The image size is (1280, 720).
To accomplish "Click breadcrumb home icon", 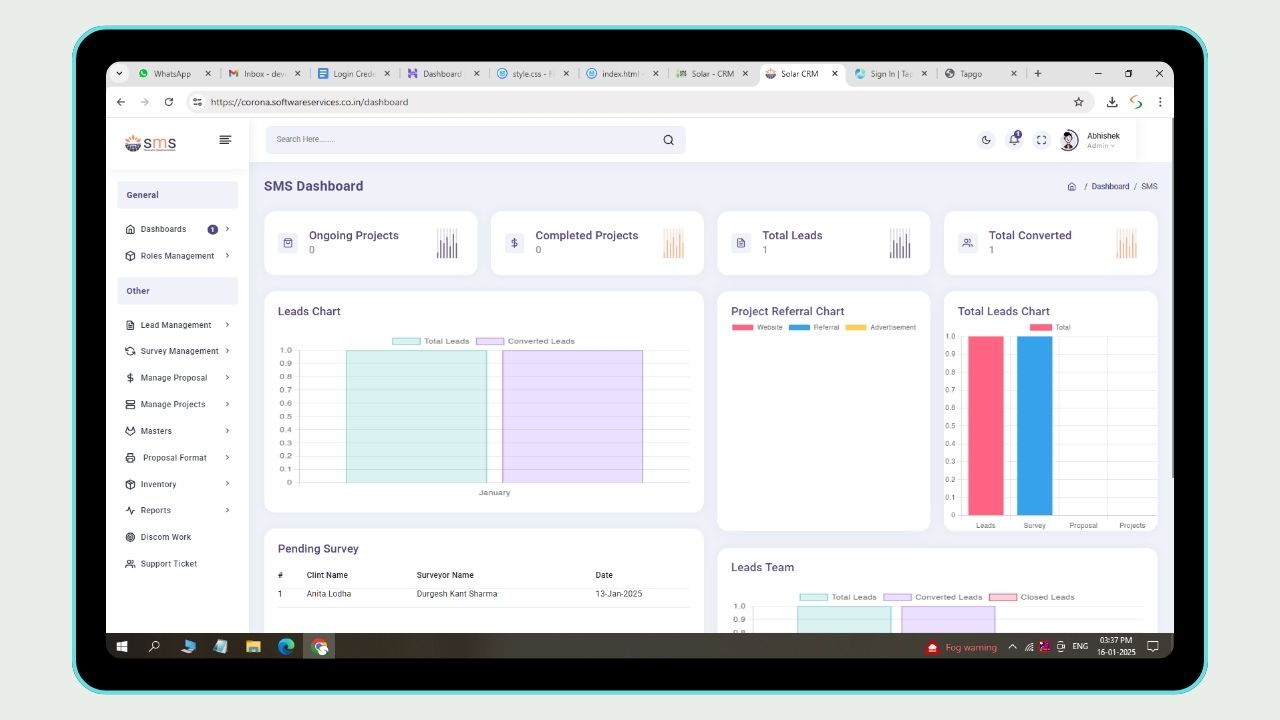I will click(x=1071, y=187).
